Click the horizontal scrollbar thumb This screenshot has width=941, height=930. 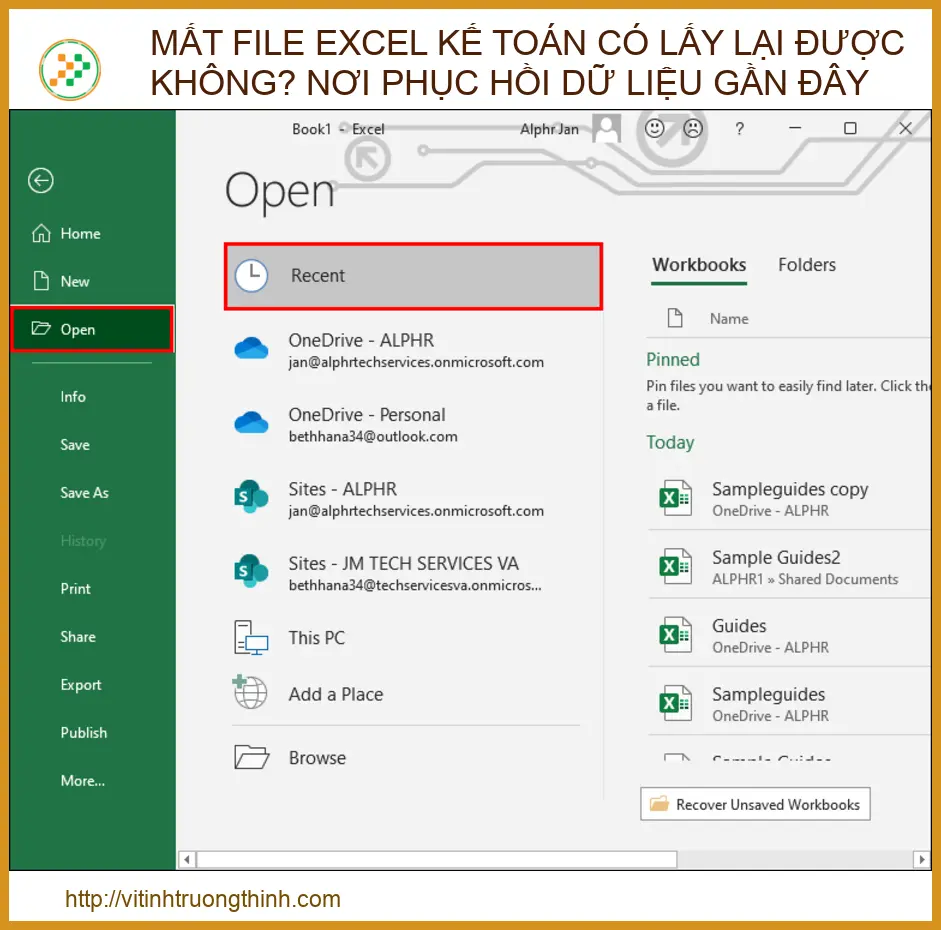437,860
